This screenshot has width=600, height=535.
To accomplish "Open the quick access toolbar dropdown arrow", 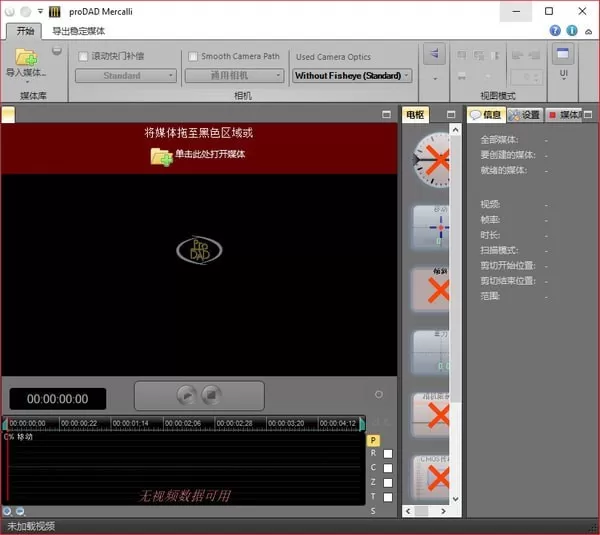I will (40, 11).
